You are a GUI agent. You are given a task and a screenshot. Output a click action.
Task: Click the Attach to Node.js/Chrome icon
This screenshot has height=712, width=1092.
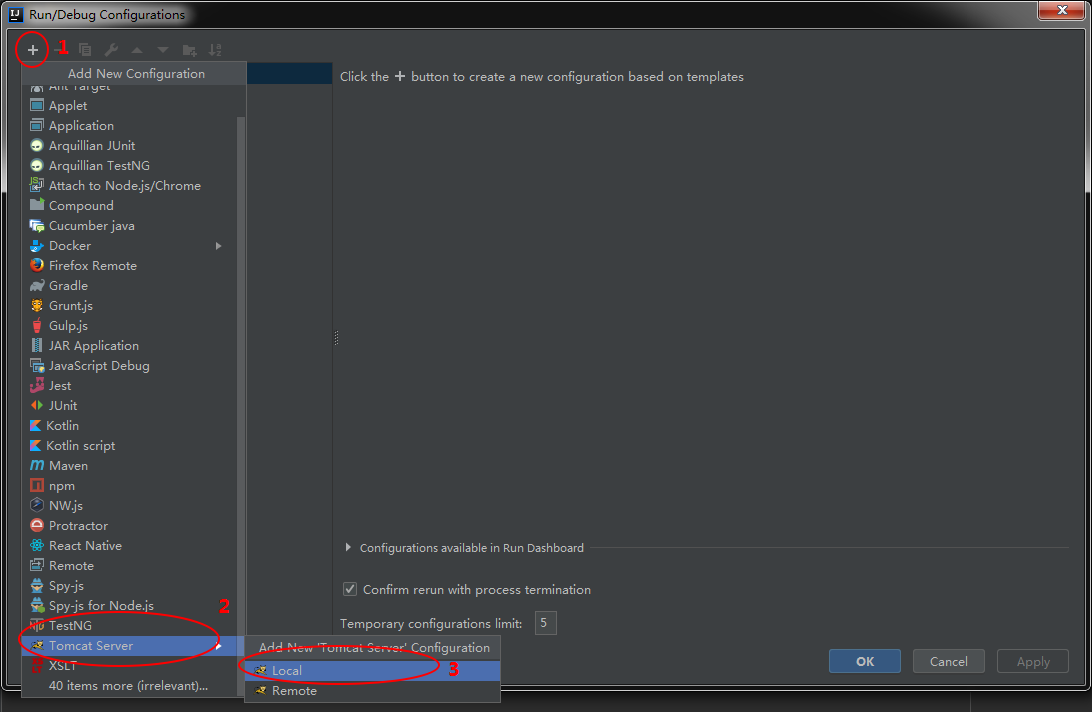click(37, 185)
